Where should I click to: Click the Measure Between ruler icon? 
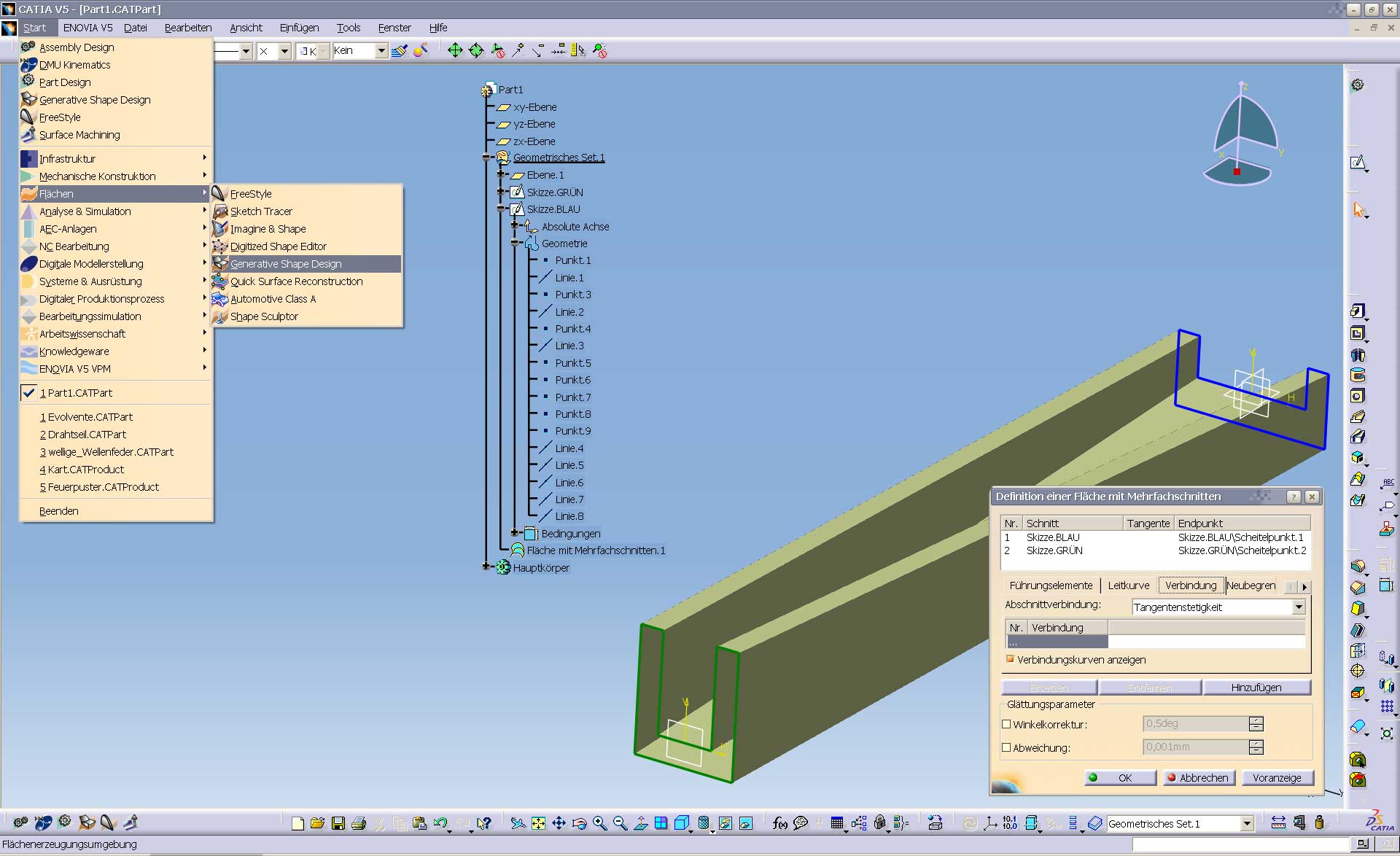pyautogui.click(x=1278, y=823)
